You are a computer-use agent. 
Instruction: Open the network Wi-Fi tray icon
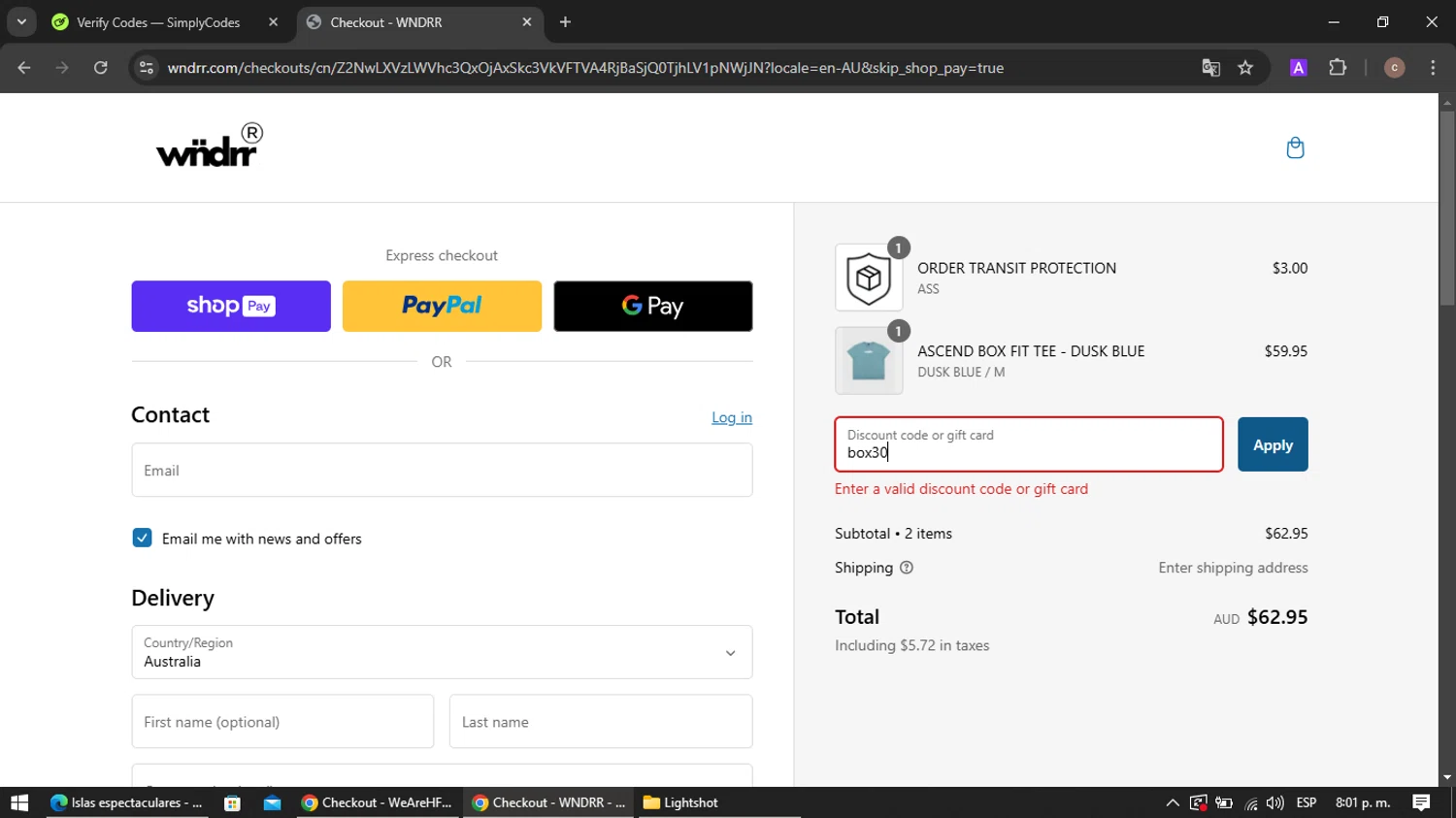click(1250, 802)
